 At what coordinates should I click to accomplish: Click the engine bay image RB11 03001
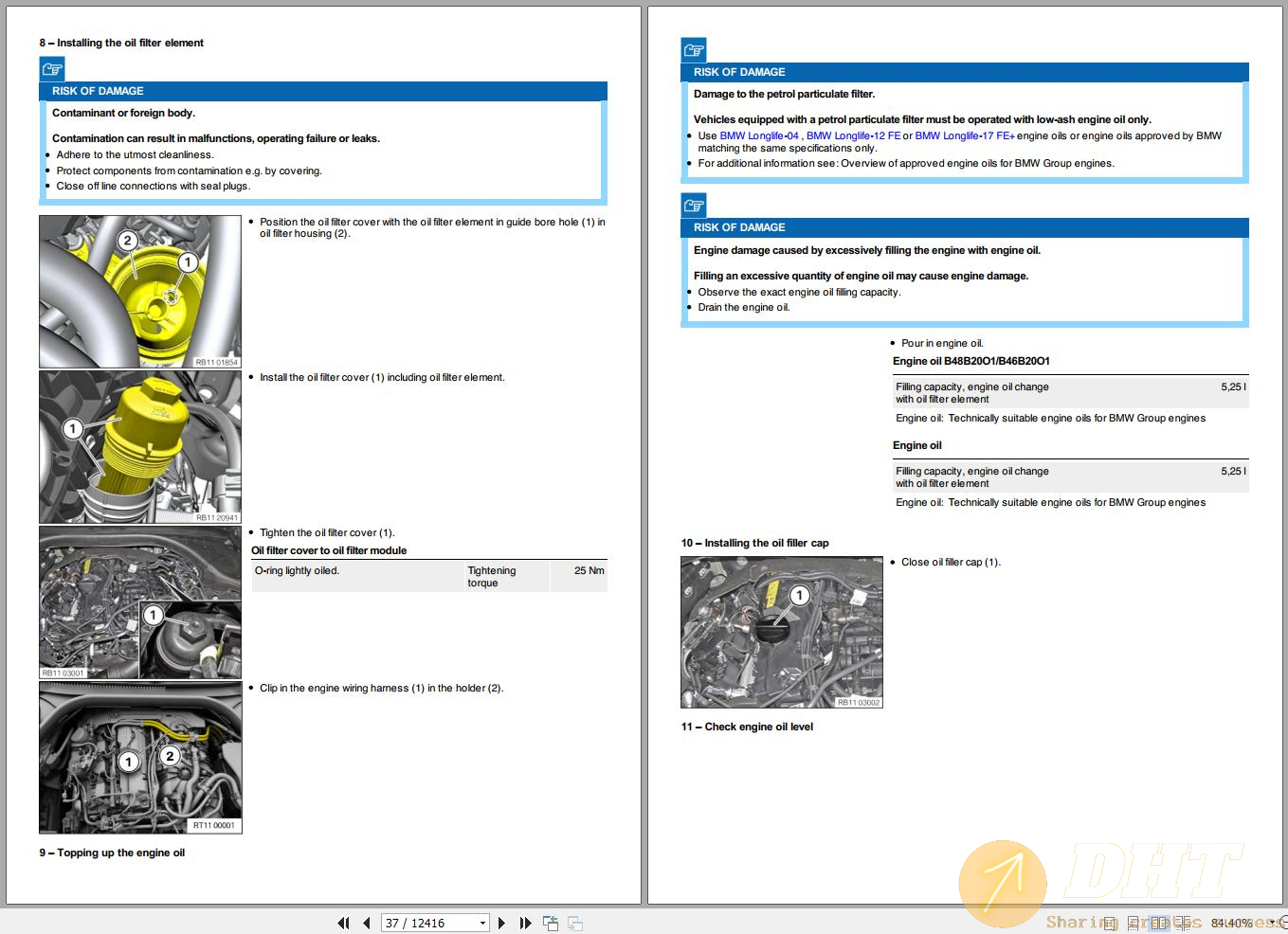click(140, 602)
